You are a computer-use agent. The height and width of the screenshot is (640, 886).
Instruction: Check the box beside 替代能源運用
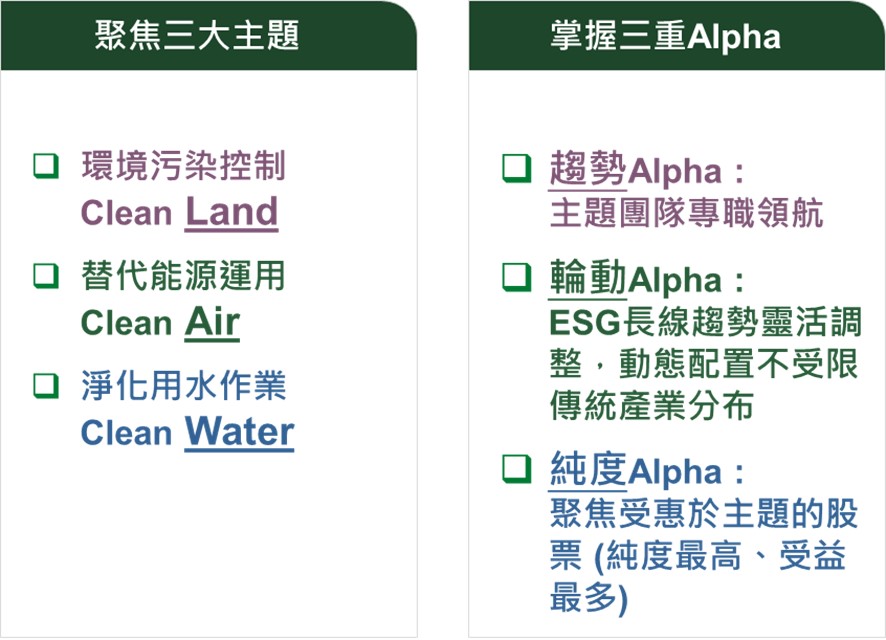point(46,276)
